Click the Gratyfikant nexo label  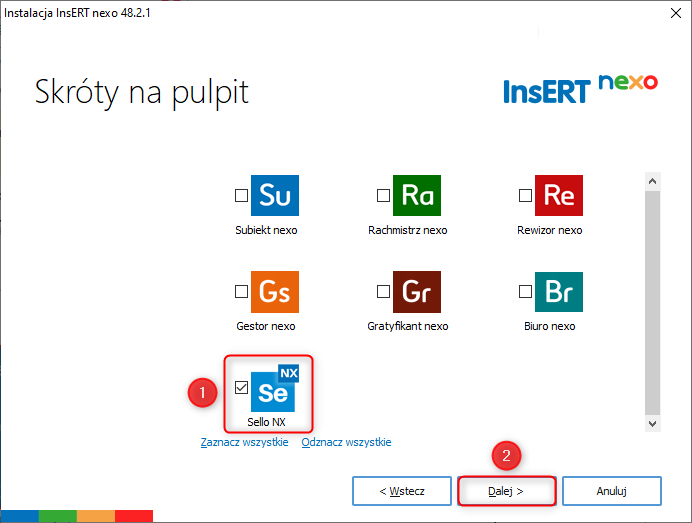point(408,326)
